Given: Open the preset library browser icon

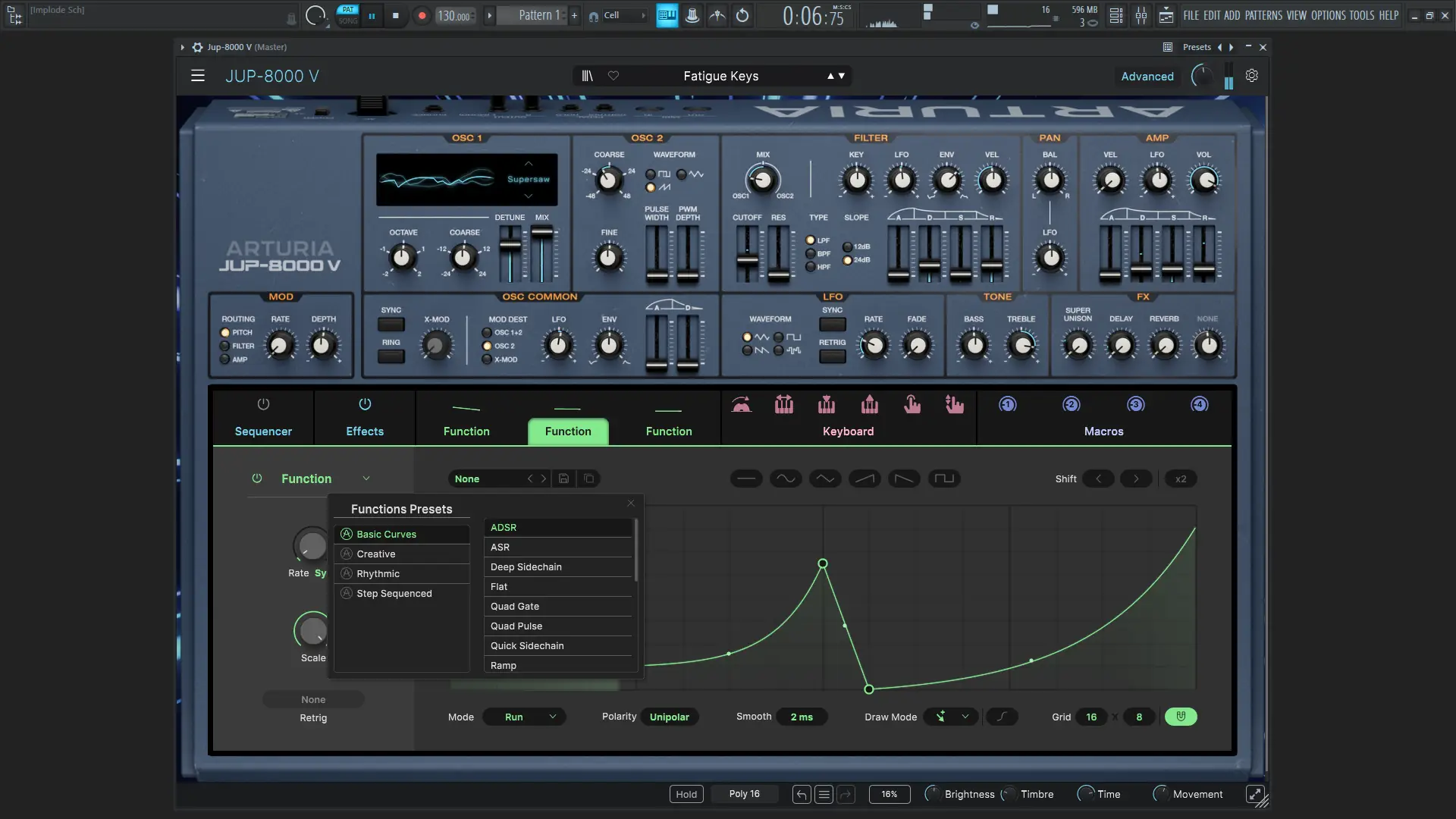Looking at the screenshot, I should (587, 76).
